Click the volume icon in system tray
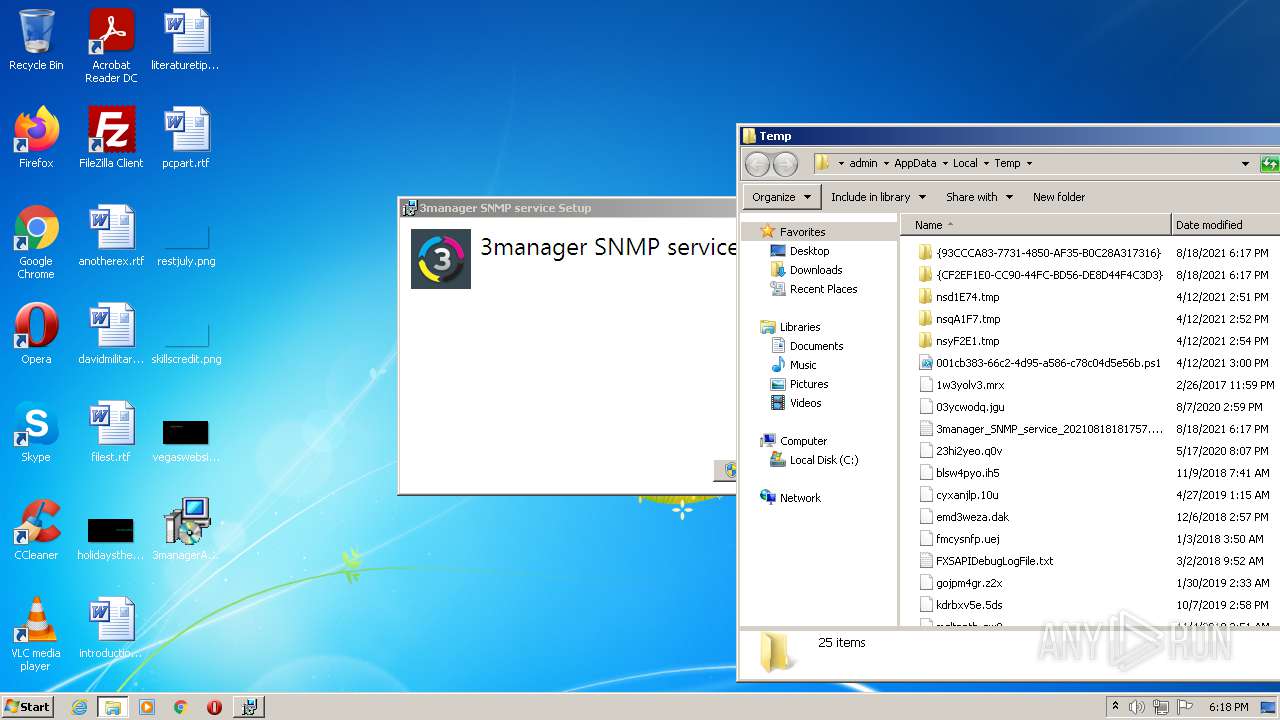 [x=1136, y=707]
